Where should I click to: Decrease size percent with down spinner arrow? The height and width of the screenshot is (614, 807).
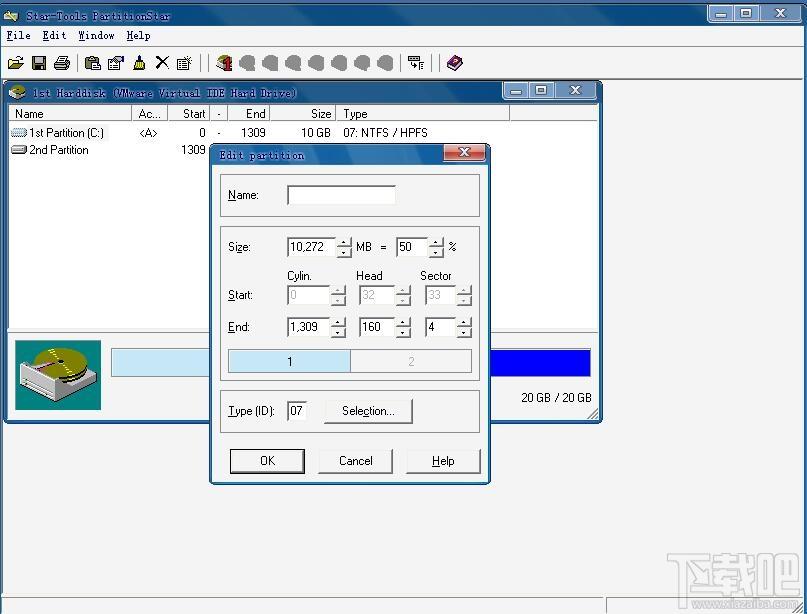(436, 252)
